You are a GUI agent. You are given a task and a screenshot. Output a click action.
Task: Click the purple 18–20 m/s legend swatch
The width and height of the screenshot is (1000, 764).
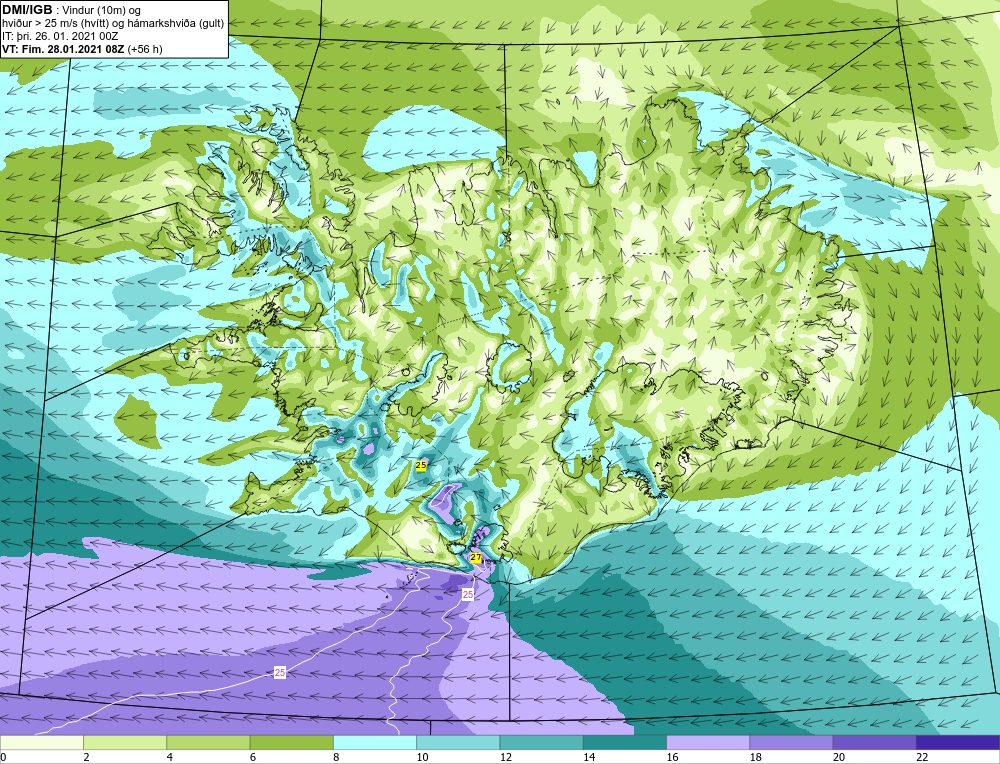(x=791, y=742)
